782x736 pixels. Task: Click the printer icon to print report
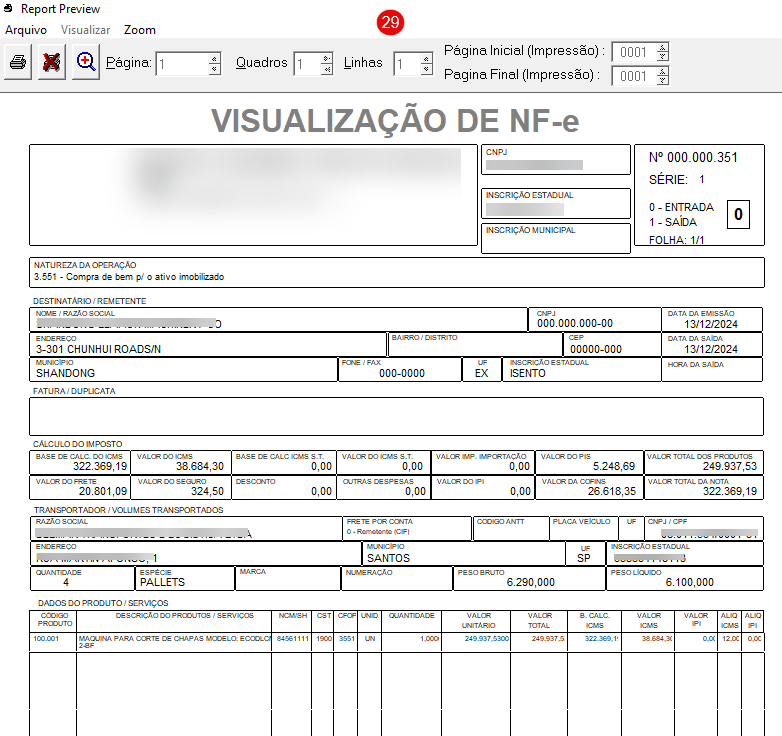pos(18,62)
